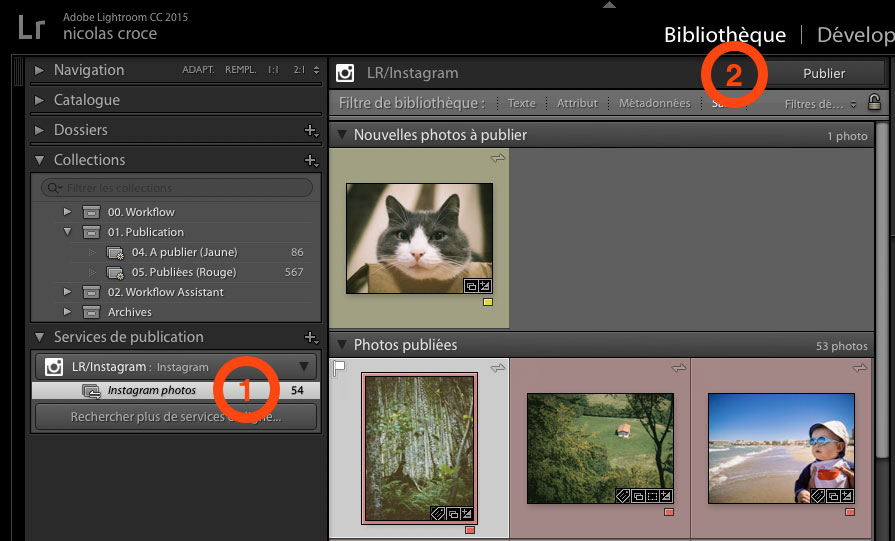
Task: Toggle the flag on the forest photo
Action: pyautogui.click(x=339, y=368)
